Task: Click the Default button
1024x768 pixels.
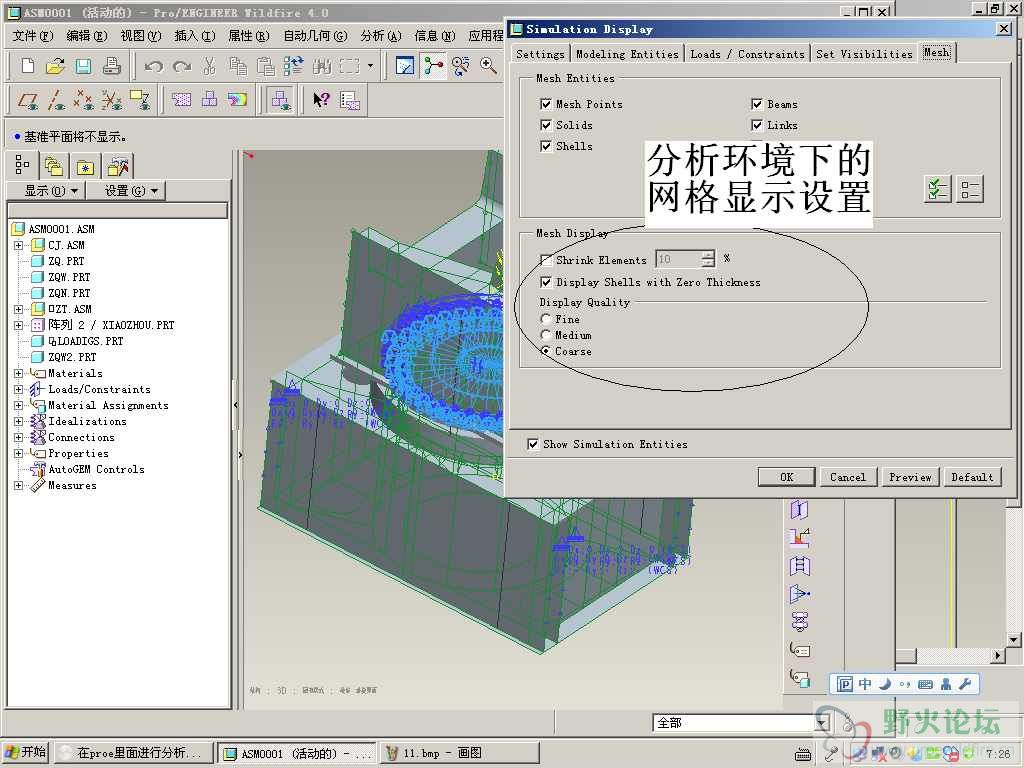Action: coord(972,477)
